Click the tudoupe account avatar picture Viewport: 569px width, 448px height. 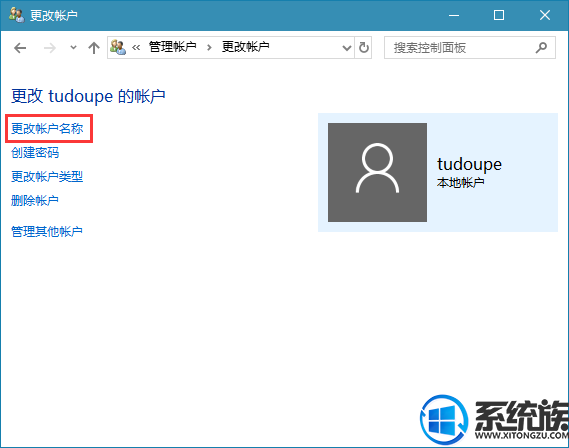coord(377,172)
